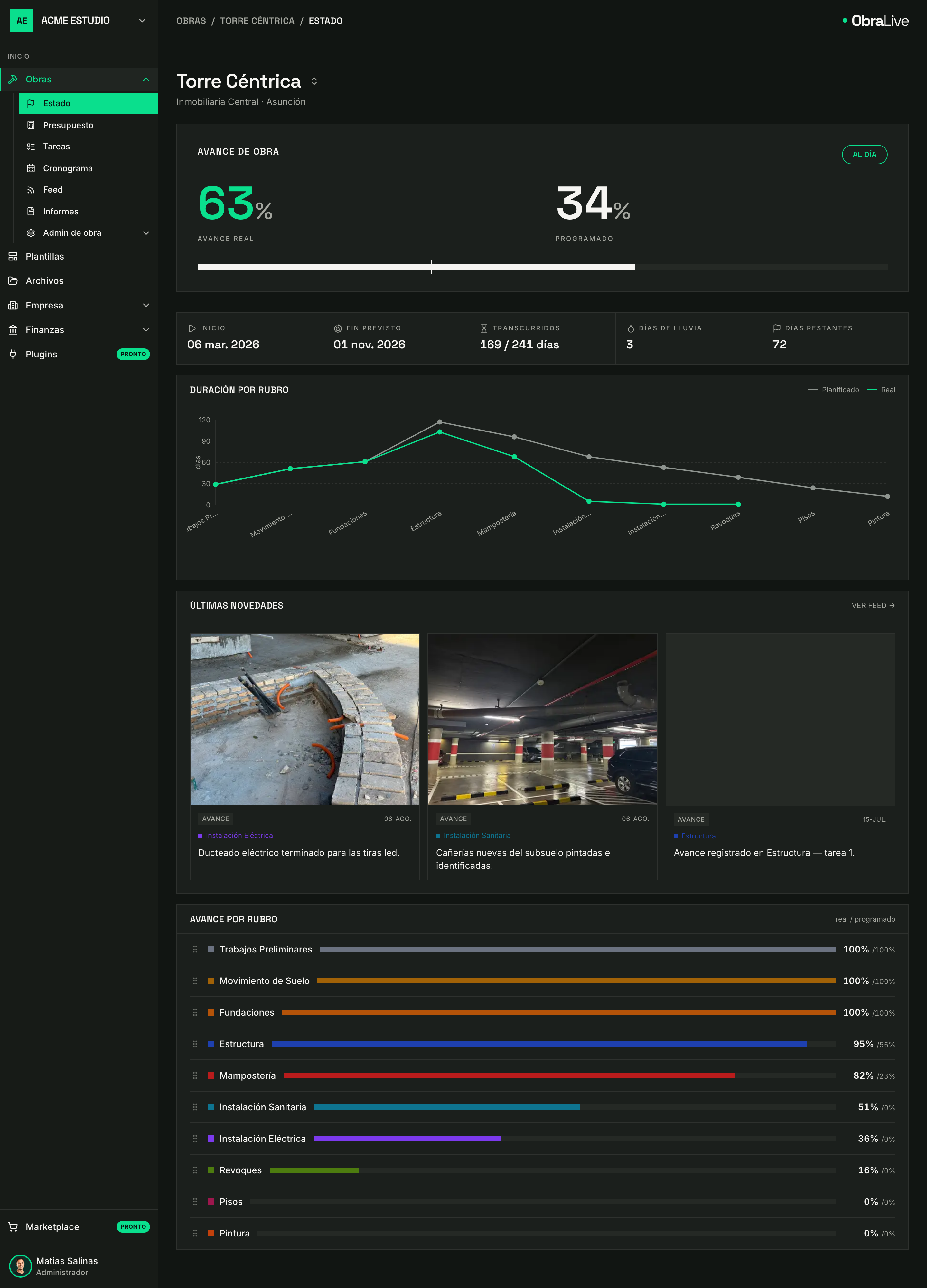Open the ducteado eléctrico brick photo thumbnail

point(304,719)
